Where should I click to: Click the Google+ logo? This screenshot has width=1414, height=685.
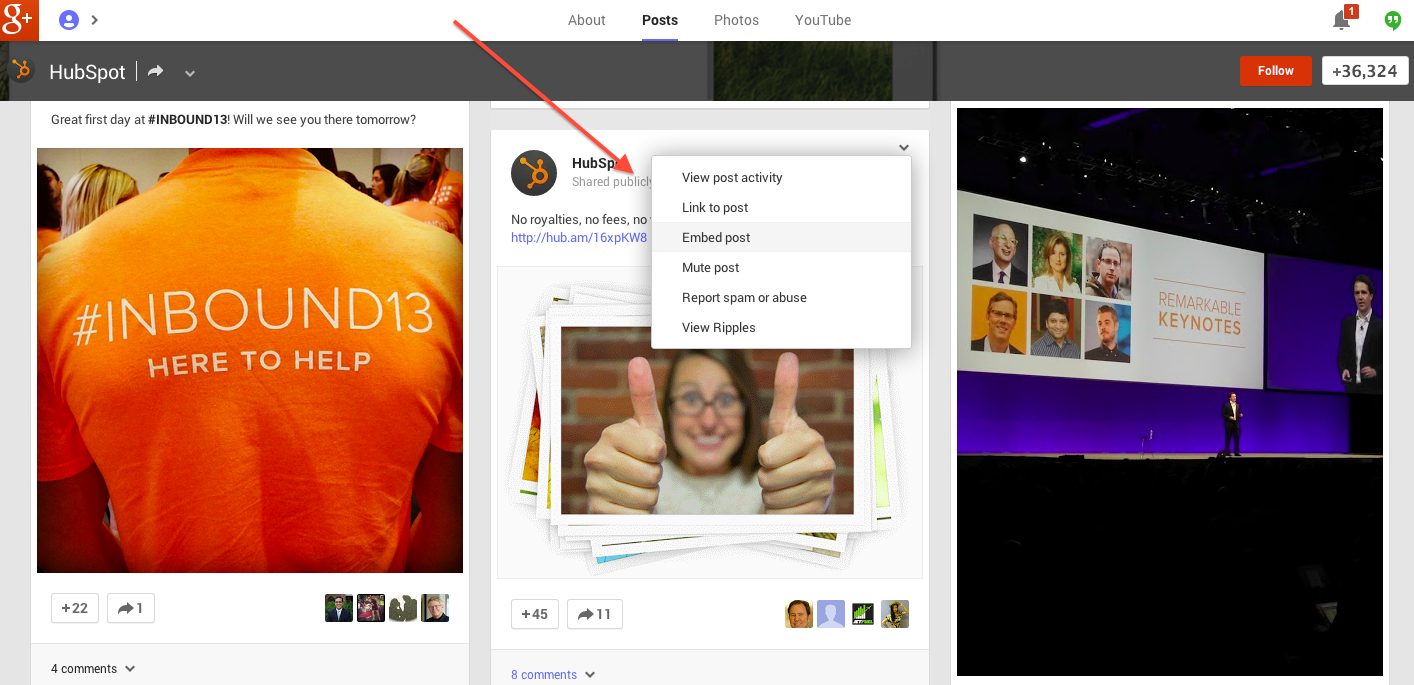click(x=19, y=19)
